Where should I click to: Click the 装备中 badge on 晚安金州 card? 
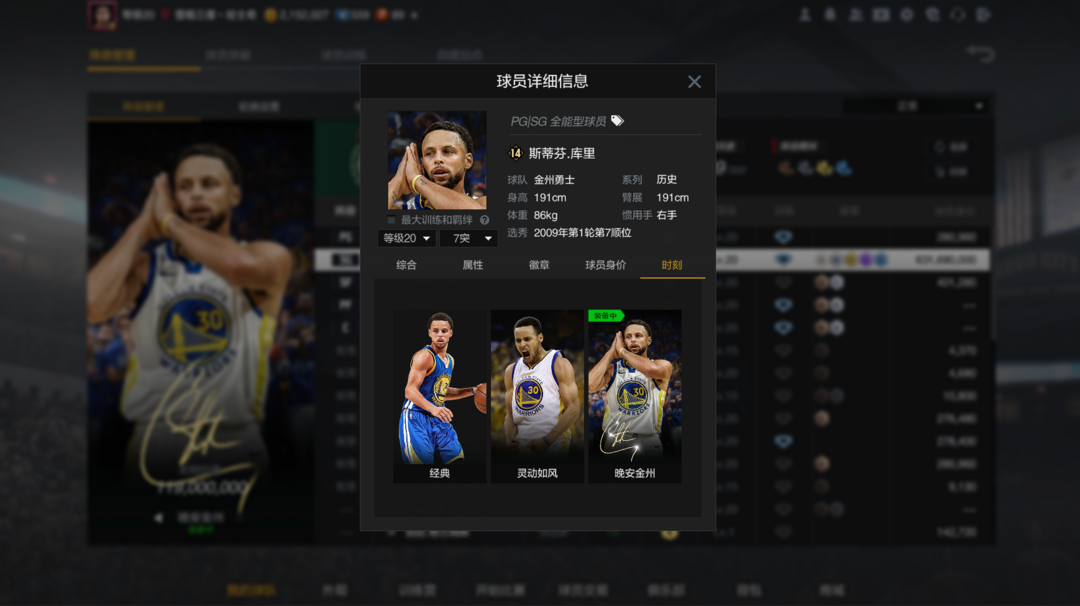605,315
